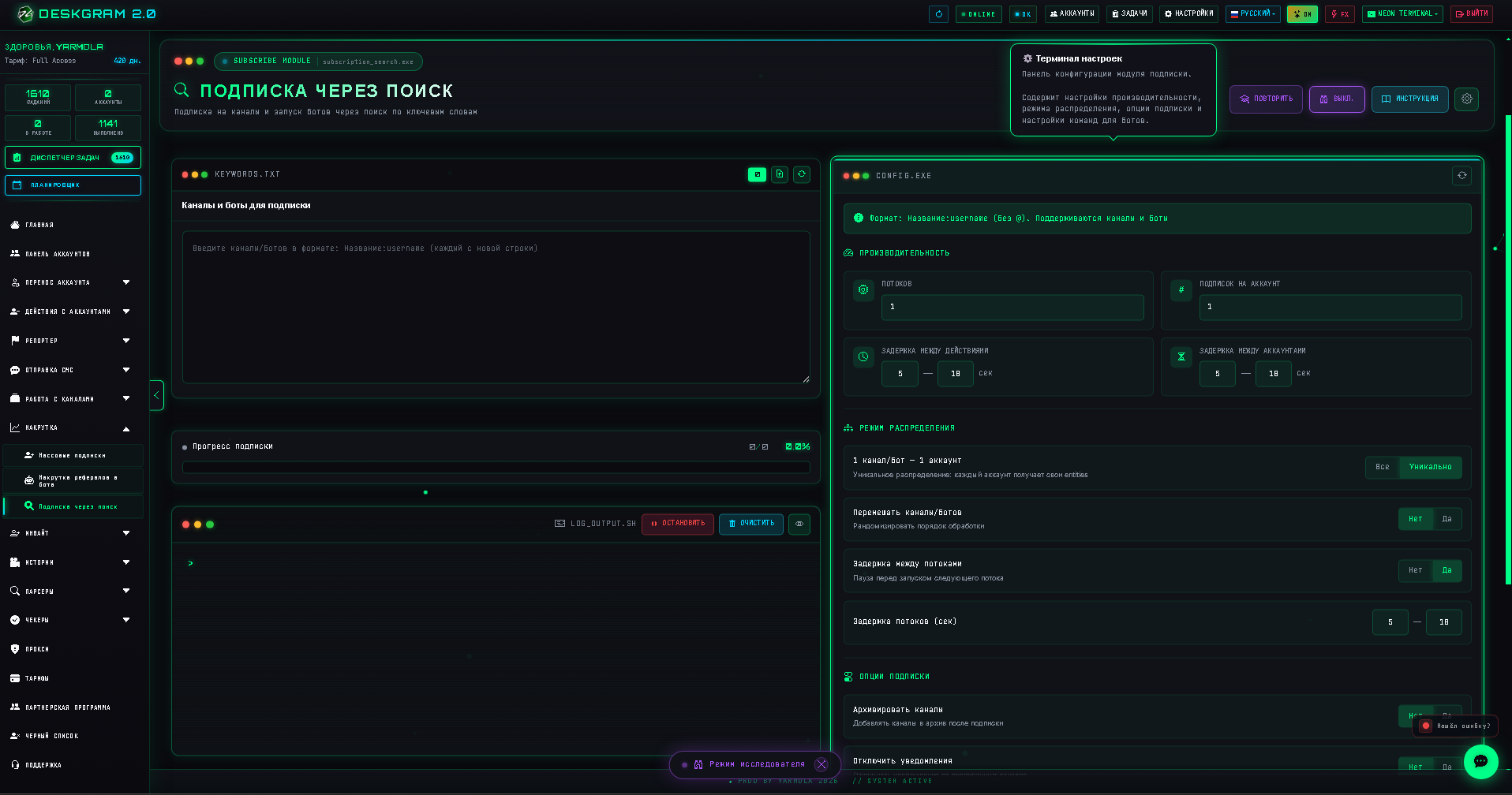Click the ОЧИСТИТЬ log button

(x=750, y=524)
